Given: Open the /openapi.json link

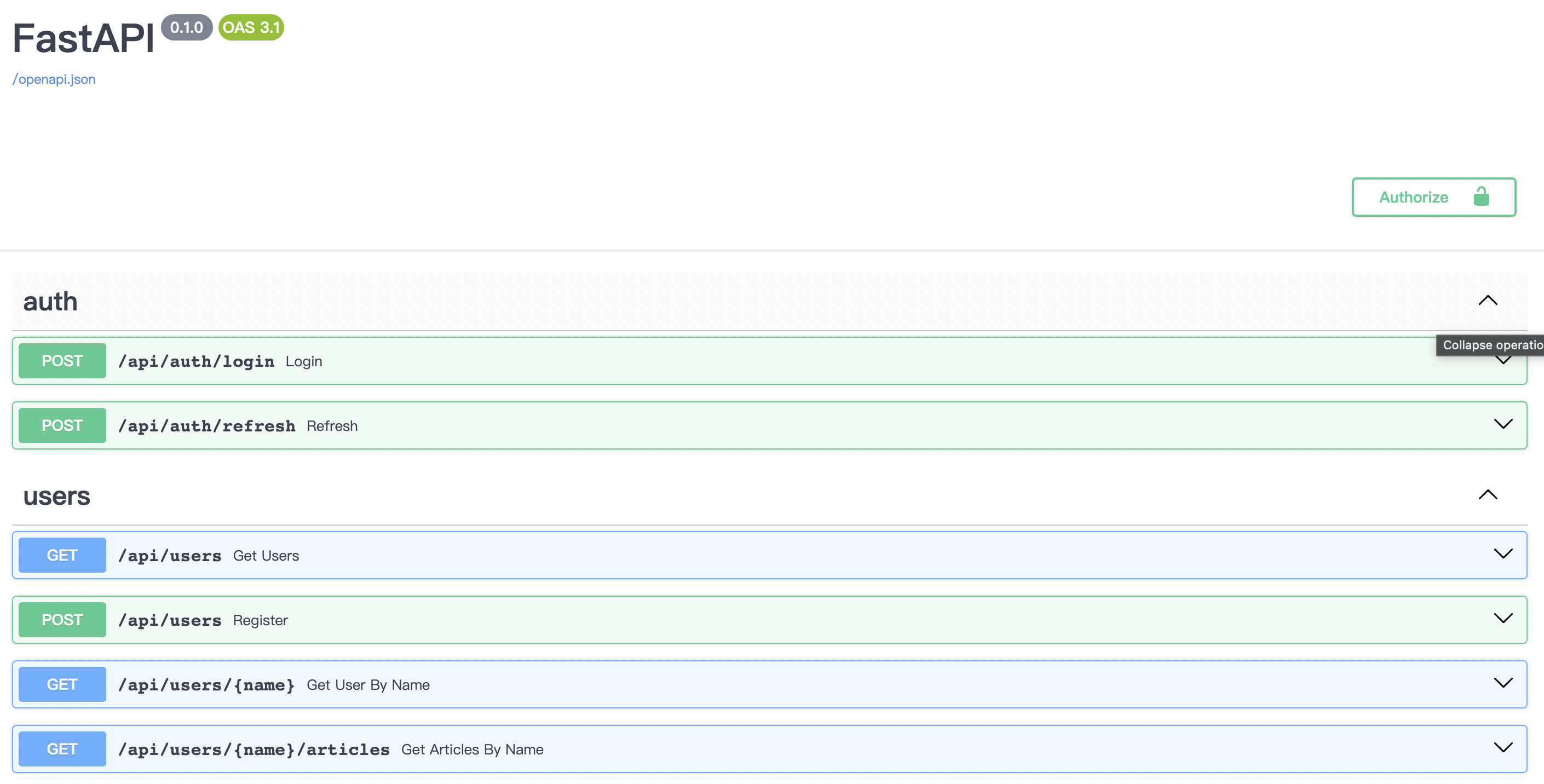Looking at the screenshot, I should click(x=54, y=79).
